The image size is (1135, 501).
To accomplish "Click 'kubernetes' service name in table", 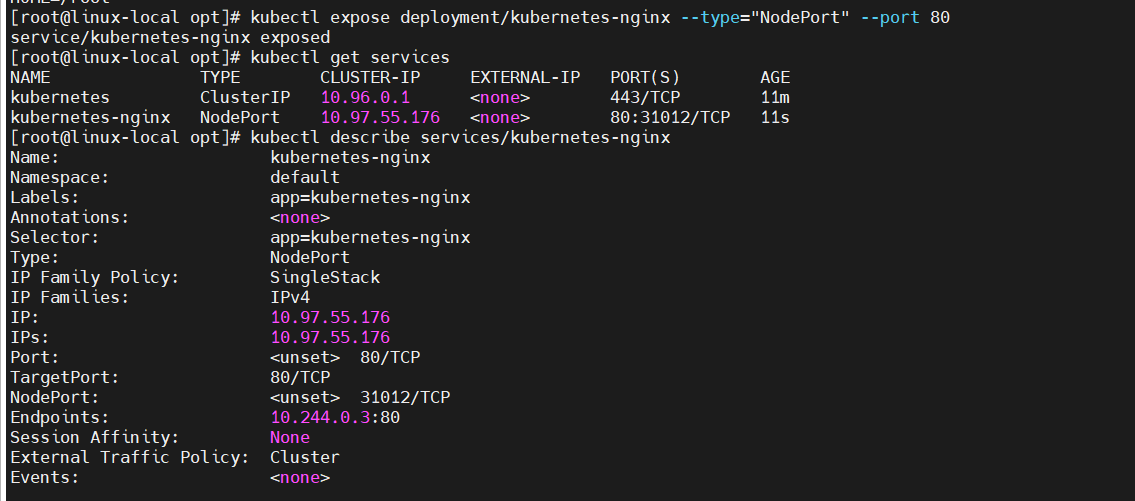I will tap(60, 98).
